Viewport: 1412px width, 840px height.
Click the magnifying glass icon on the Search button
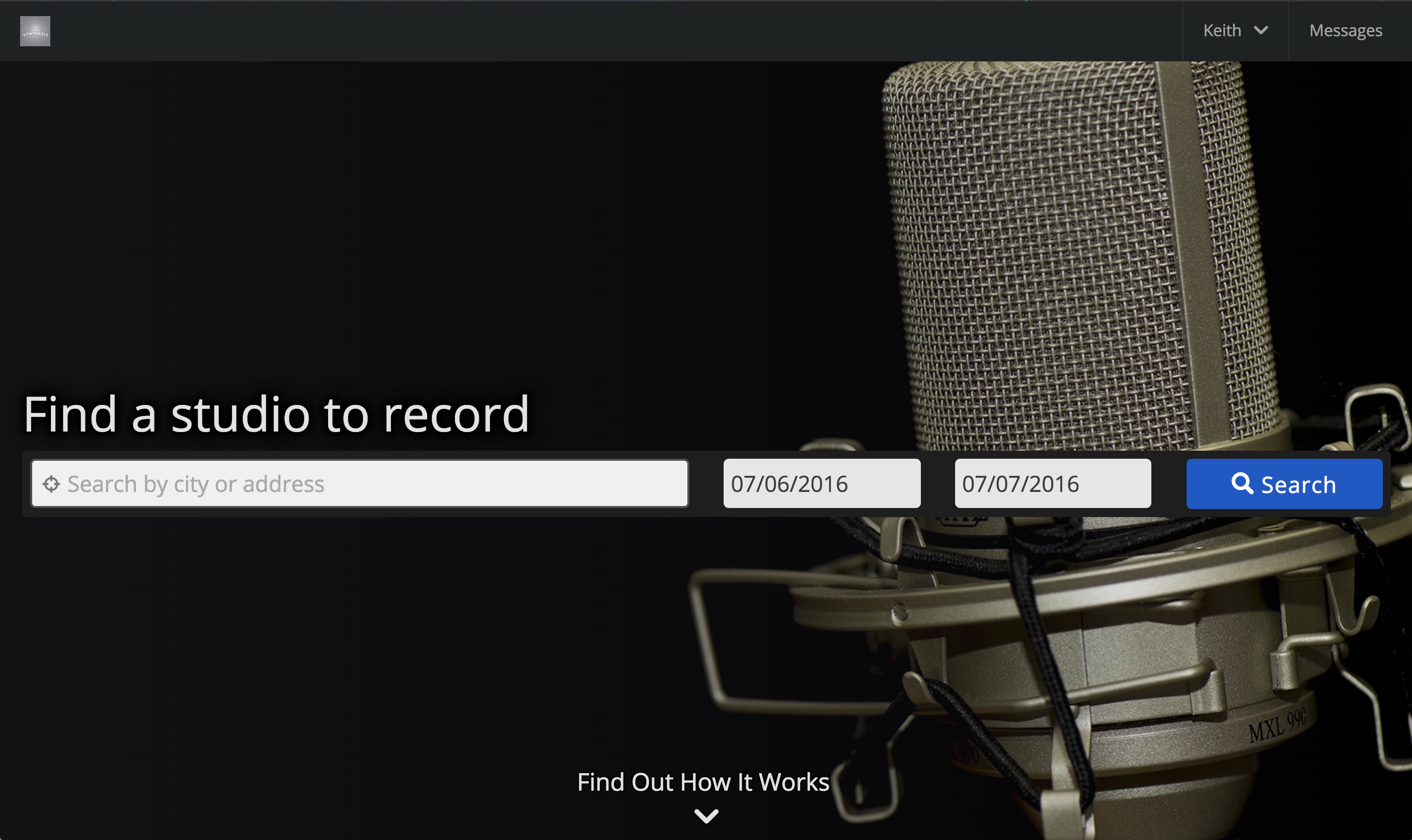[1241, 483]
